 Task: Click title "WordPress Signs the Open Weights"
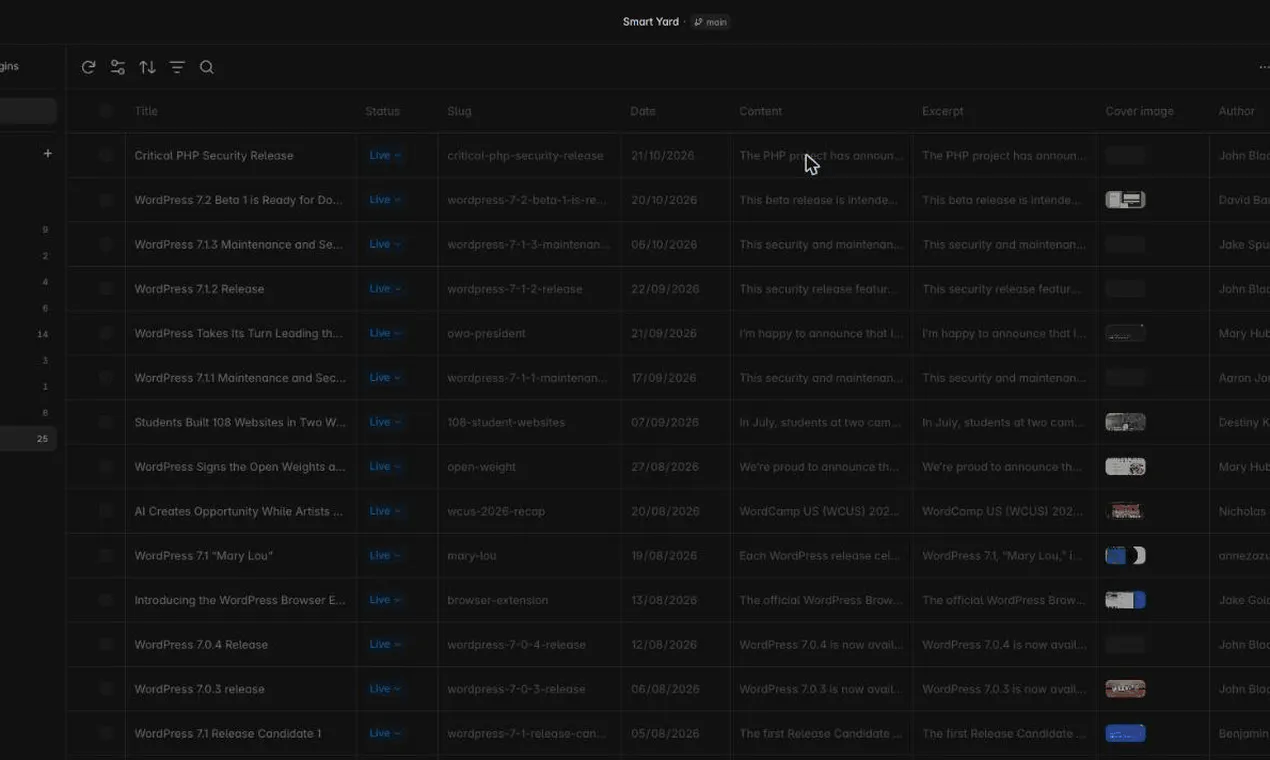tap(240, 467)
